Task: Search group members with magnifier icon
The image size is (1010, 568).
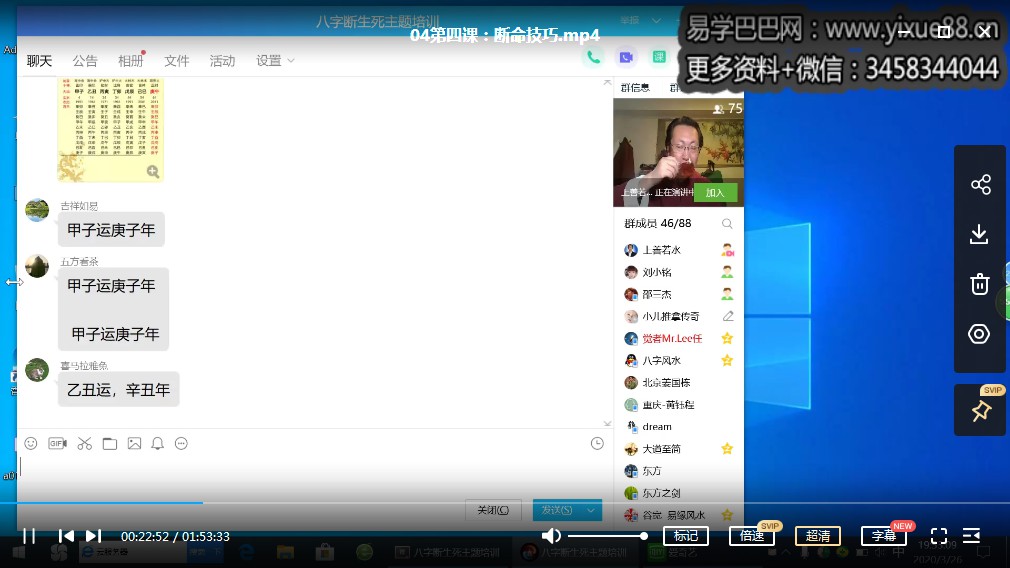Action: pos(727,224)
